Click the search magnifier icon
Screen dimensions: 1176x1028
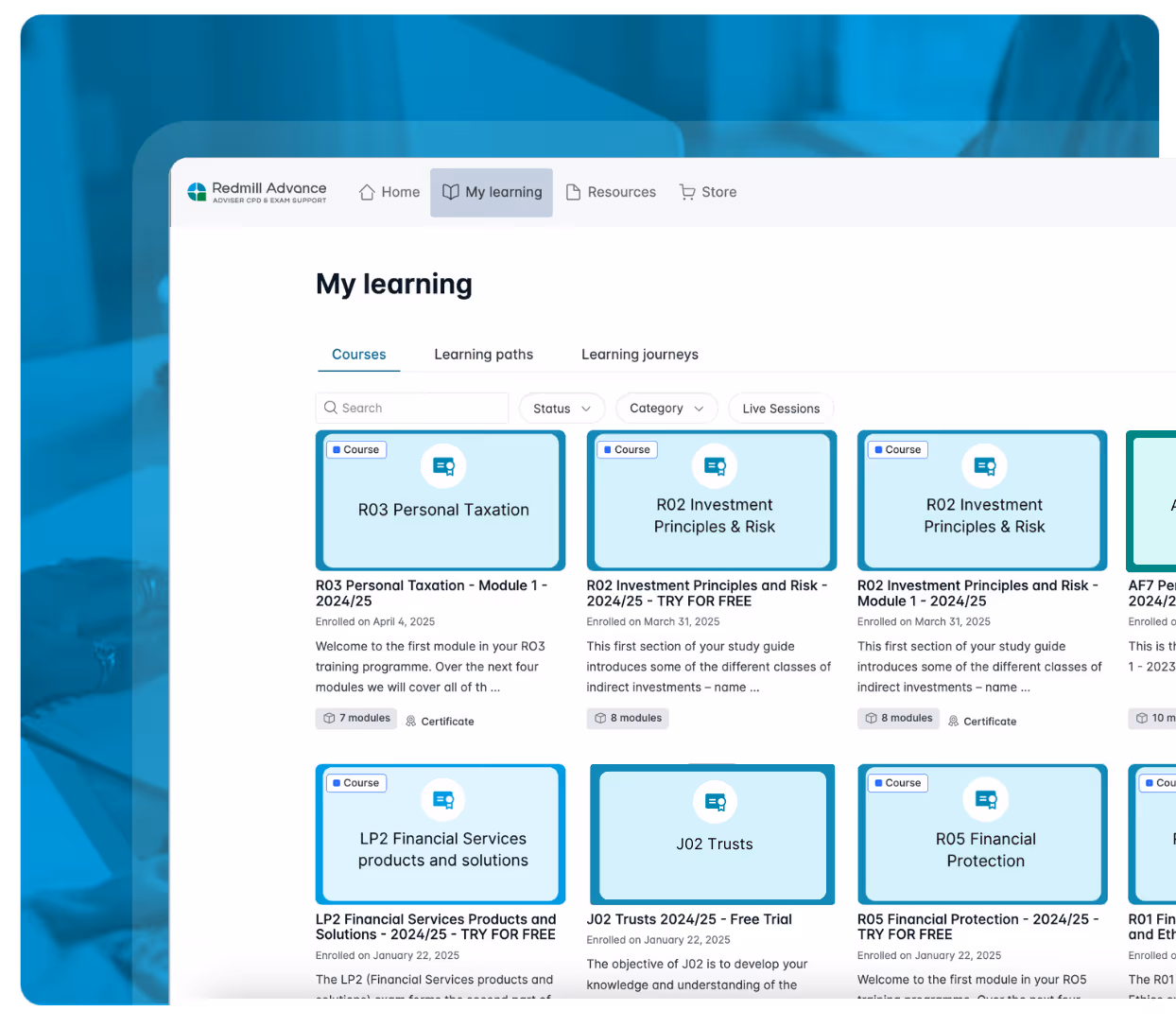(331, 407)
